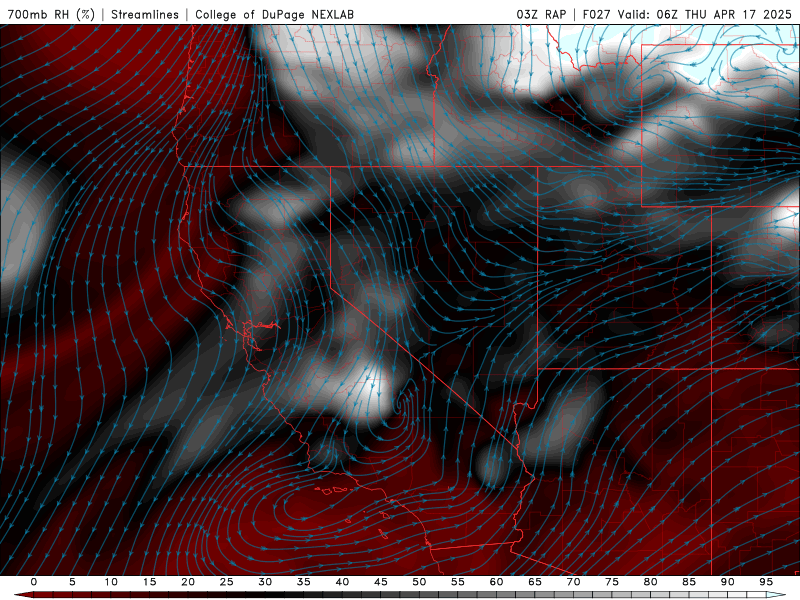Select the colorbar label '65'
Screen dimensions: 800x600
coord(535,582)
